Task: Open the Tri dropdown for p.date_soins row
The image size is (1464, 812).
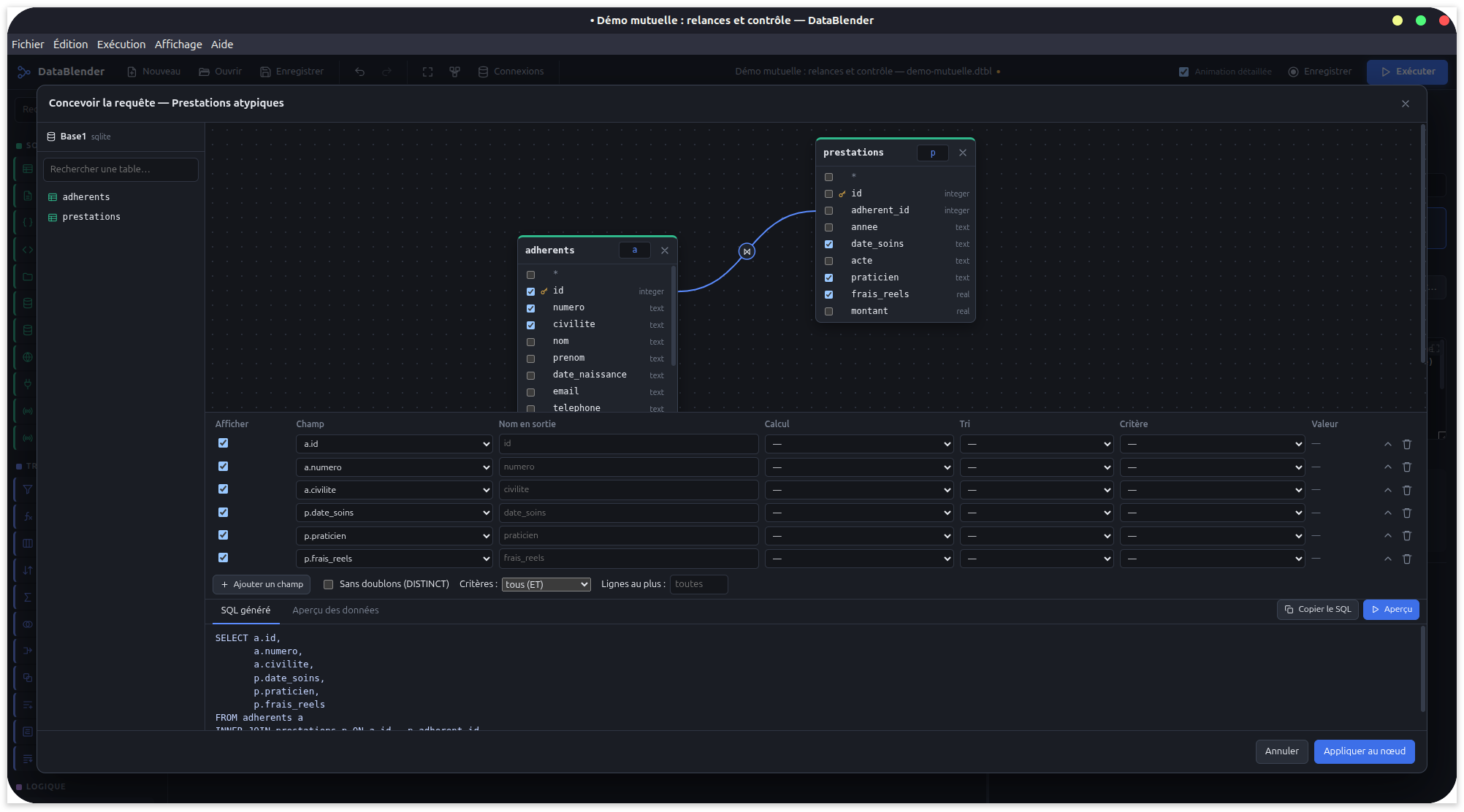Action: (x=1036, y=513)
